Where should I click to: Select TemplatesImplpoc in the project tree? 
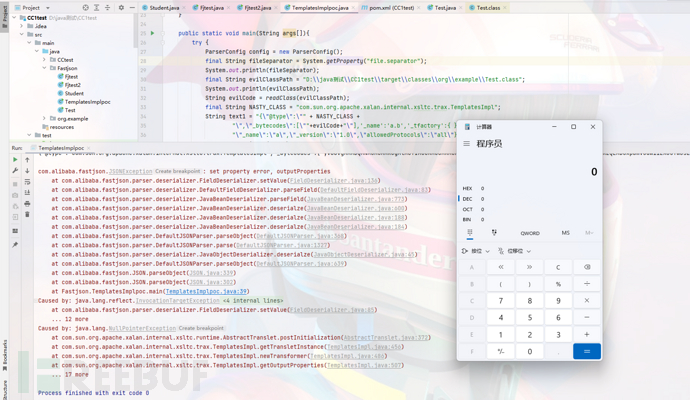(x=86, y=101)
